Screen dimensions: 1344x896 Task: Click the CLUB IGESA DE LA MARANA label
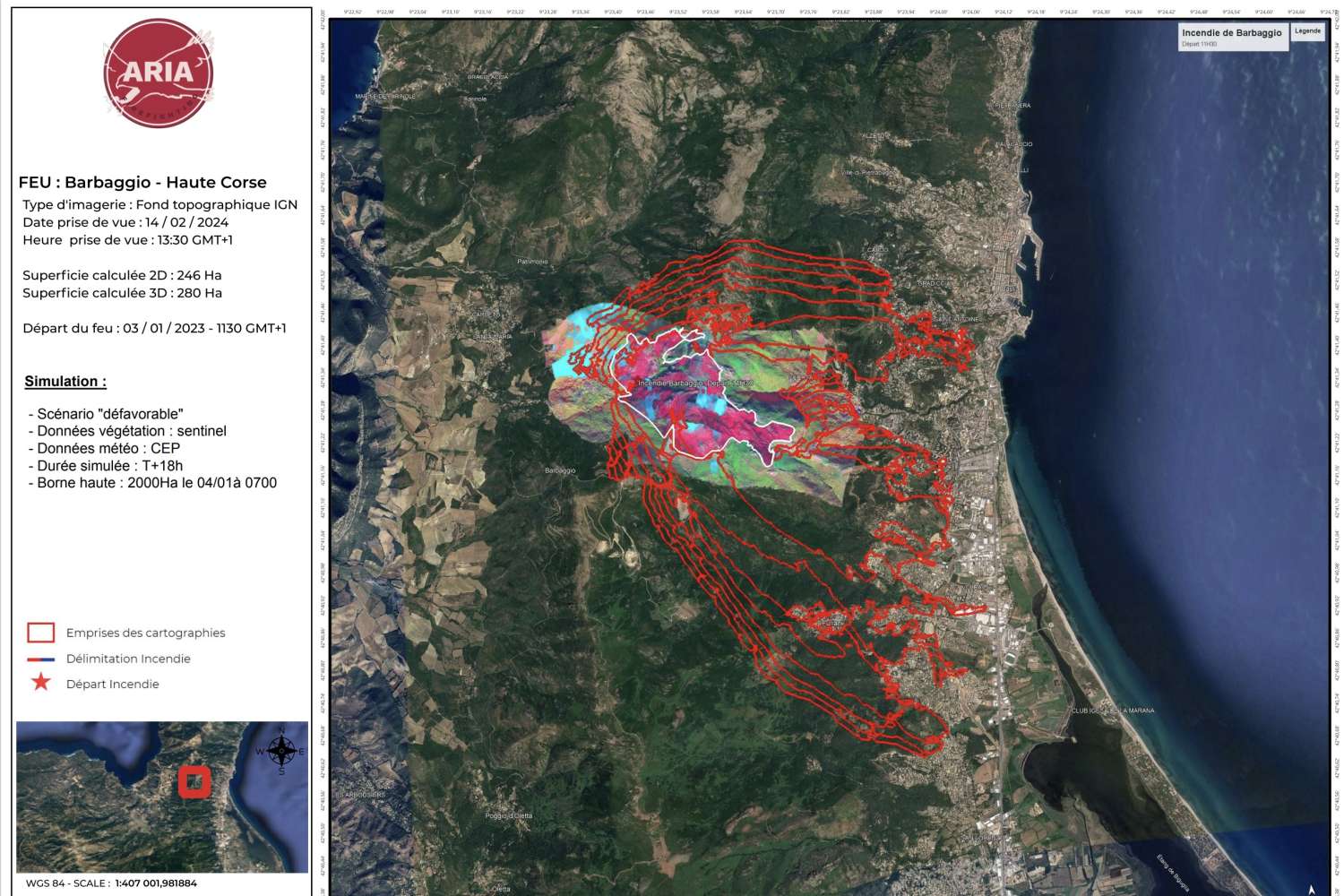click(x=1113, y=711)
